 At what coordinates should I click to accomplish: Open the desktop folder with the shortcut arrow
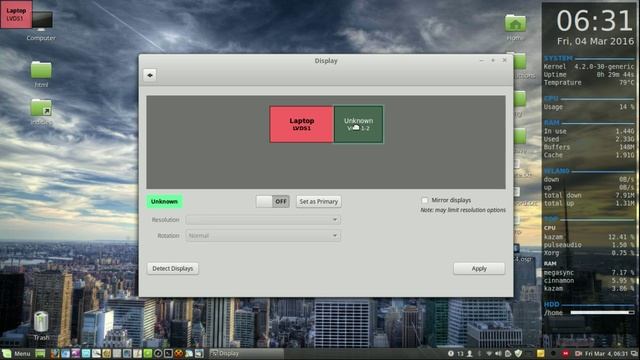41,111
